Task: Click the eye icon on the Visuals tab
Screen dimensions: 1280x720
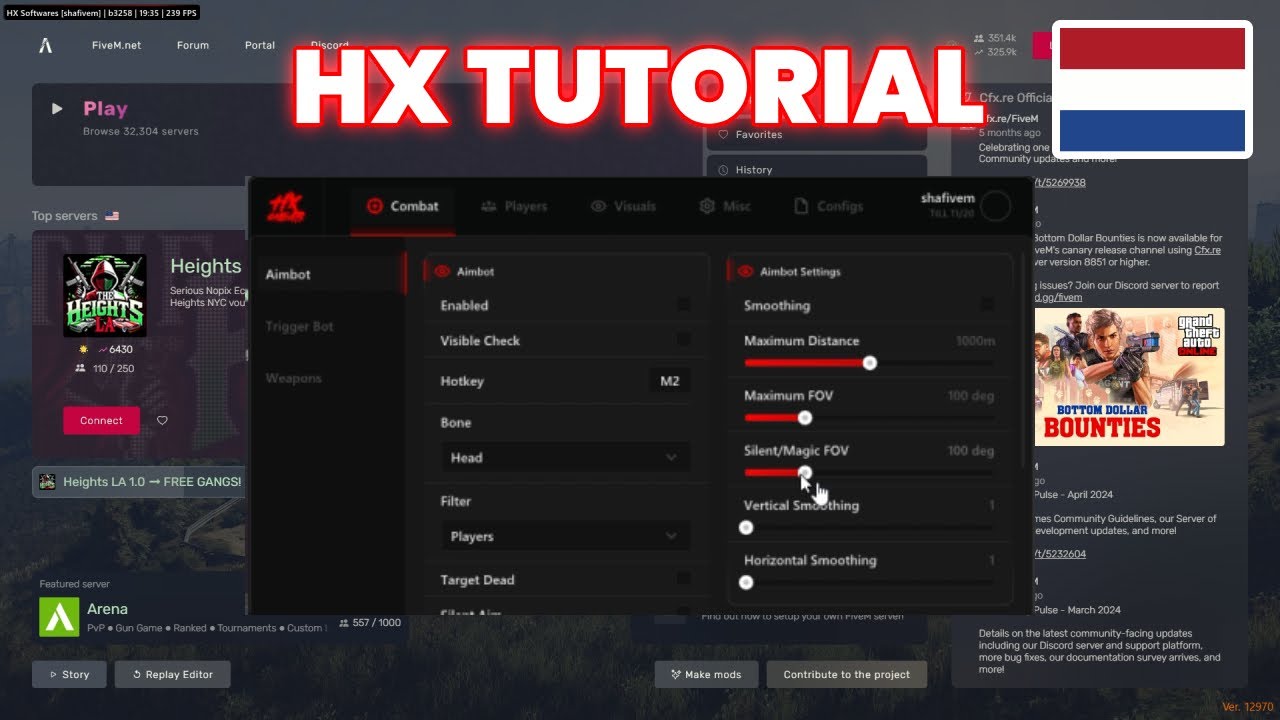Action: (598, 206)
